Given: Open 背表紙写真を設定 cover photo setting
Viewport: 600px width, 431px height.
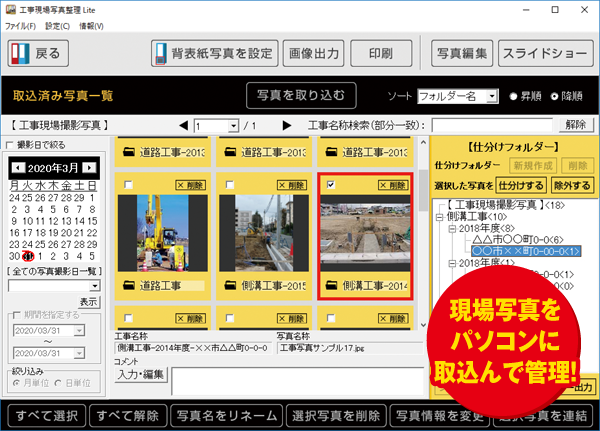Looking at the screenshot, I should [215, 53].
